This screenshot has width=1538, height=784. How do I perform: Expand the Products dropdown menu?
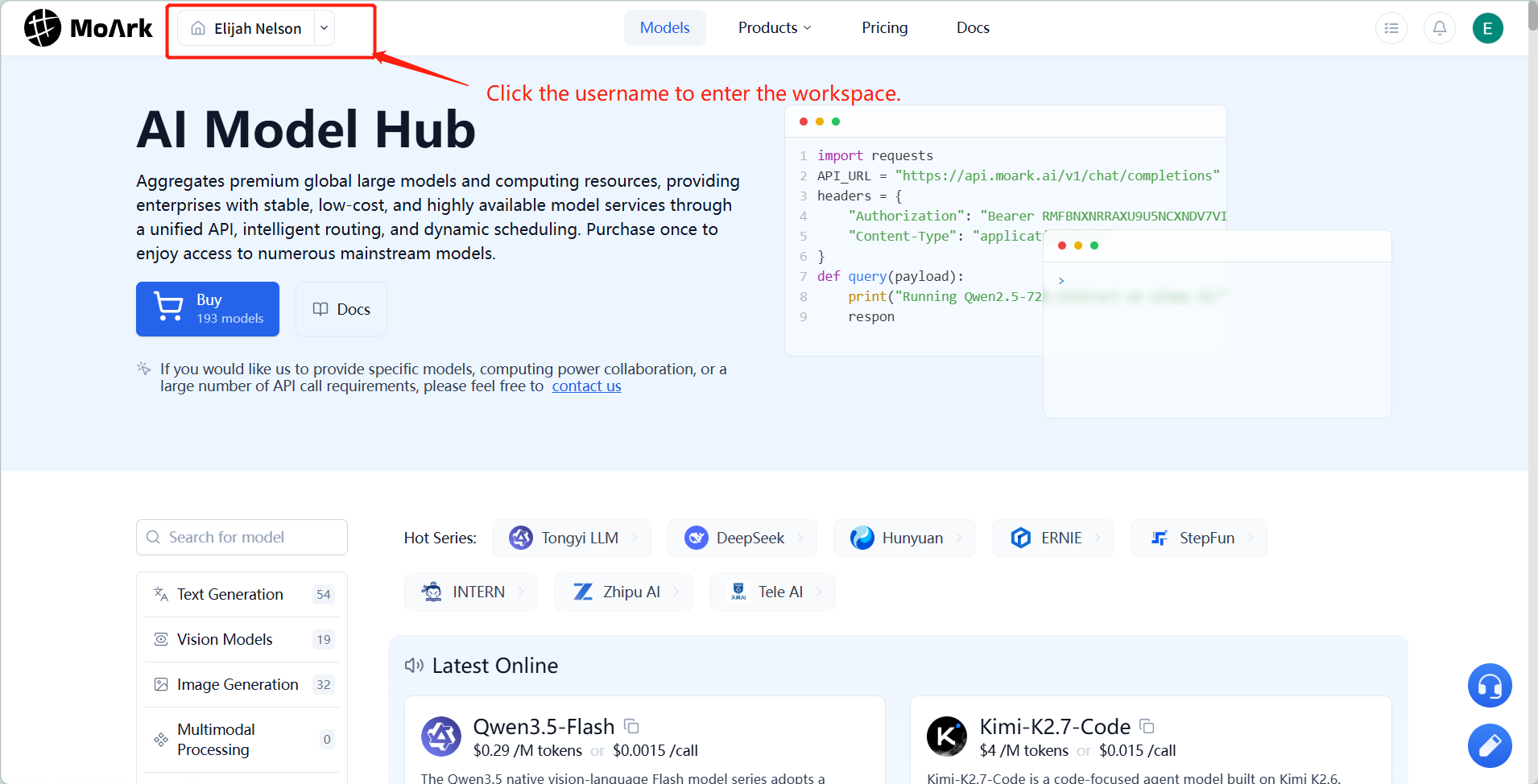pos(775,28)
